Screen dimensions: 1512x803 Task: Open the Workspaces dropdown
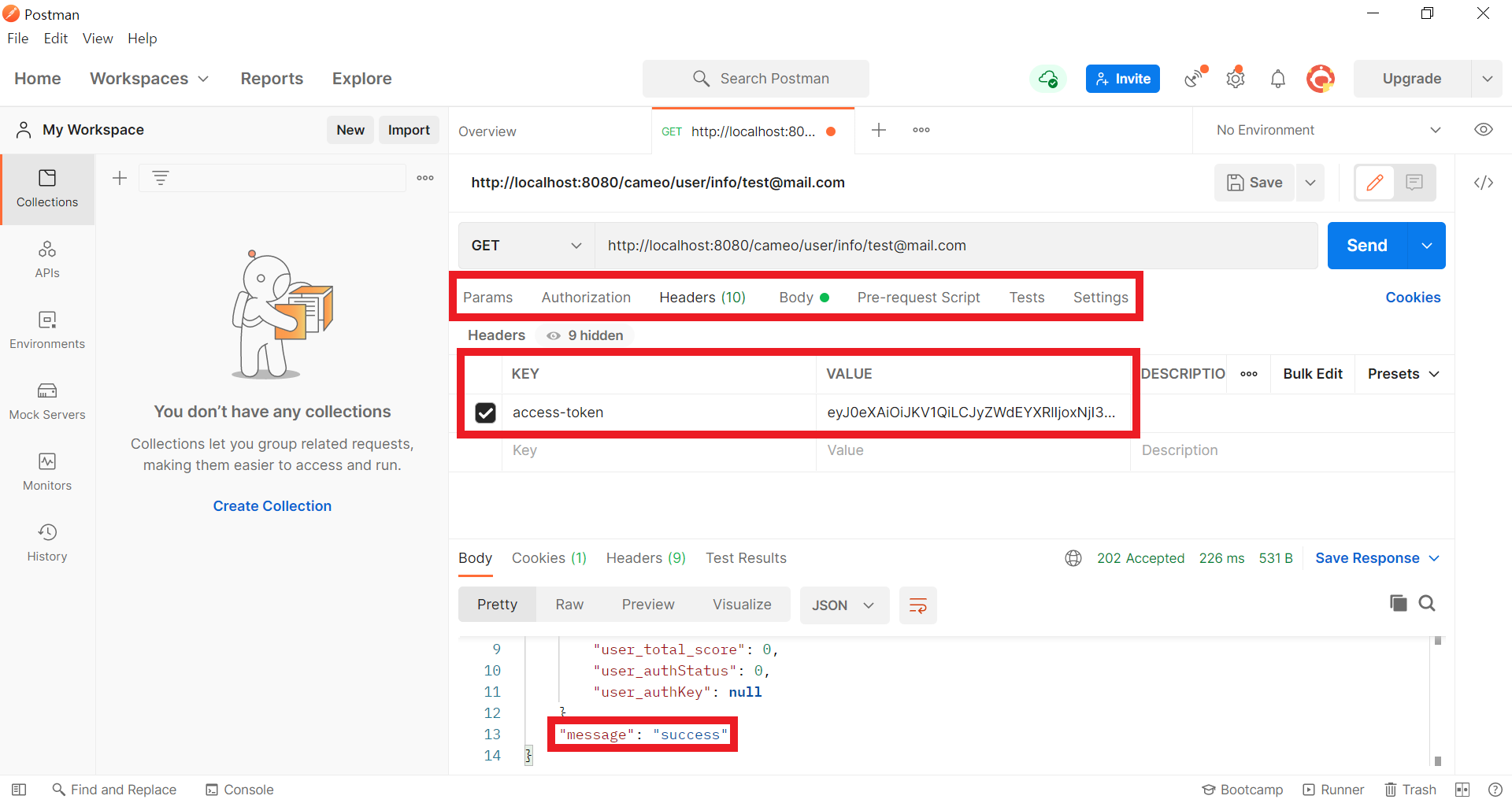point(150,79)
